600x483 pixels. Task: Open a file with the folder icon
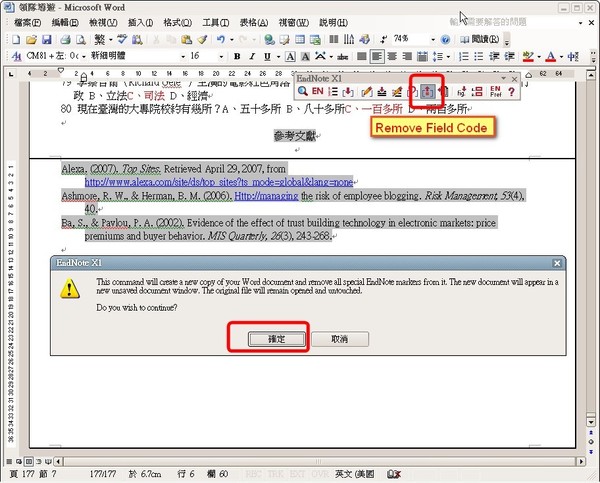tap(31, 39)
